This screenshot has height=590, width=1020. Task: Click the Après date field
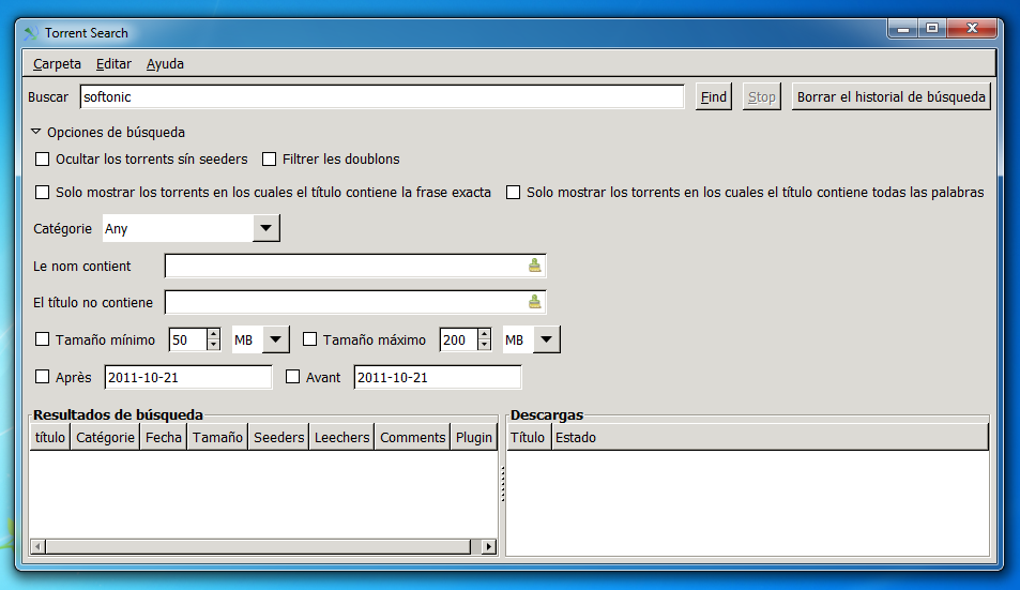tap(188, 377)
